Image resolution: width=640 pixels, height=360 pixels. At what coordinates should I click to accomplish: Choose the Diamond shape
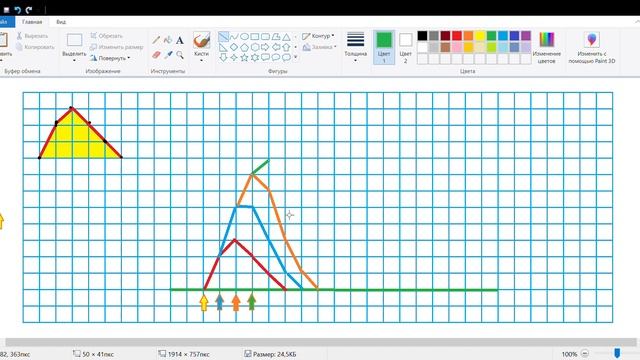pos(234,47)
